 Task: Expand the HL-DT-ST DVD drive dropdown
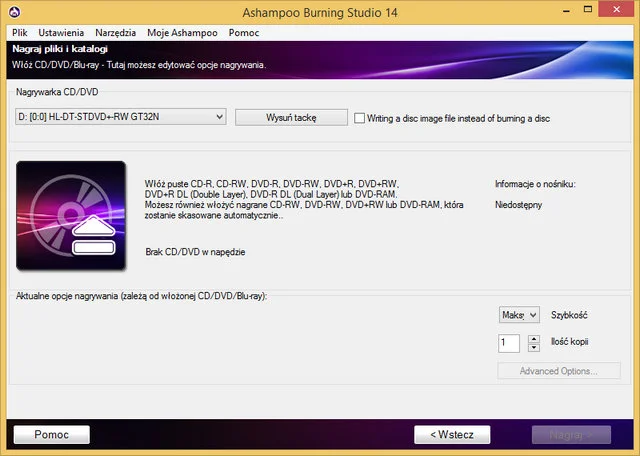pos(219,118)
